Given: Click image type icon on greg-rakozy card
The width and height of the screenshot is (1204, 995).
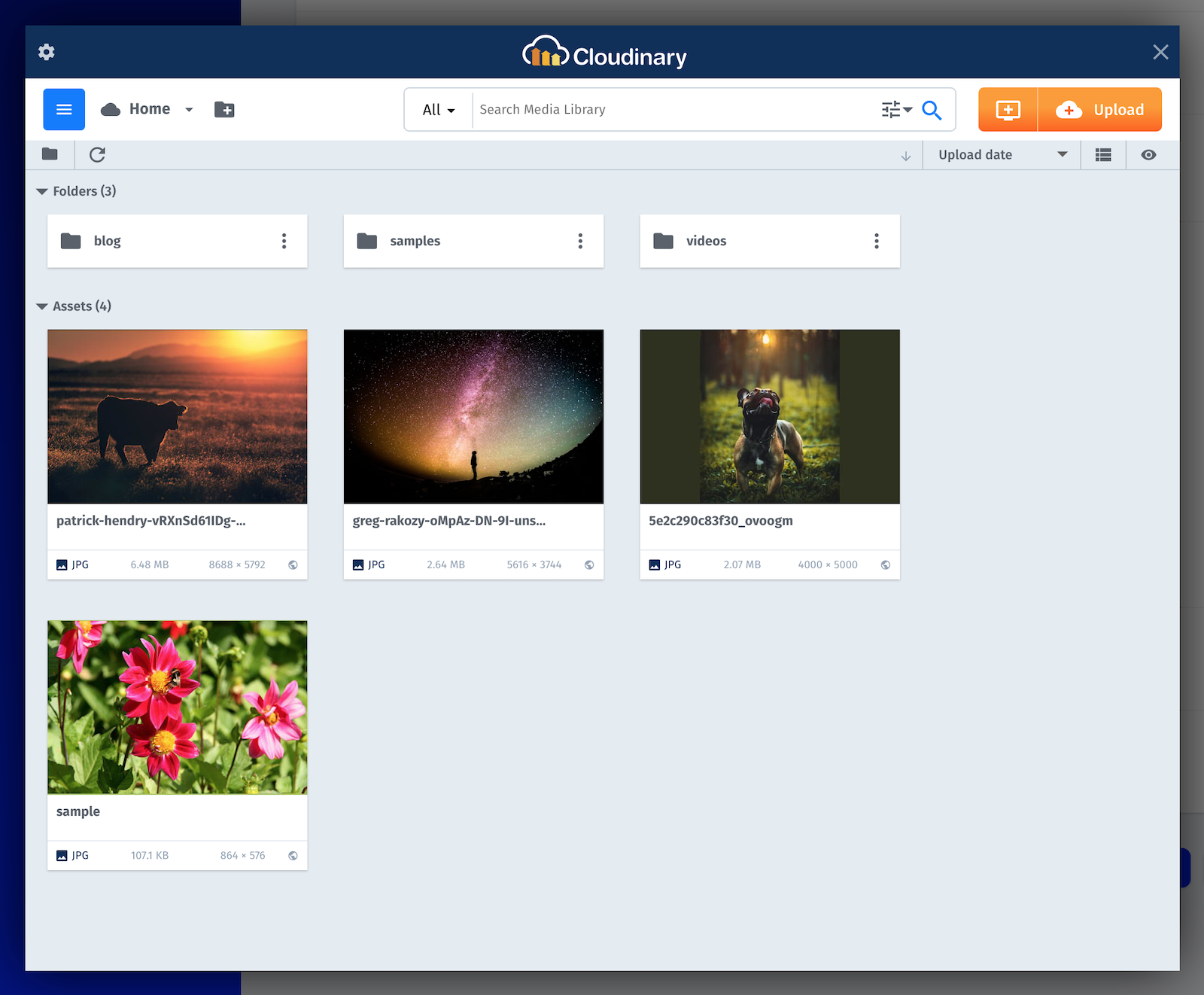Looking at the screenshot, I should click(358, 565).
